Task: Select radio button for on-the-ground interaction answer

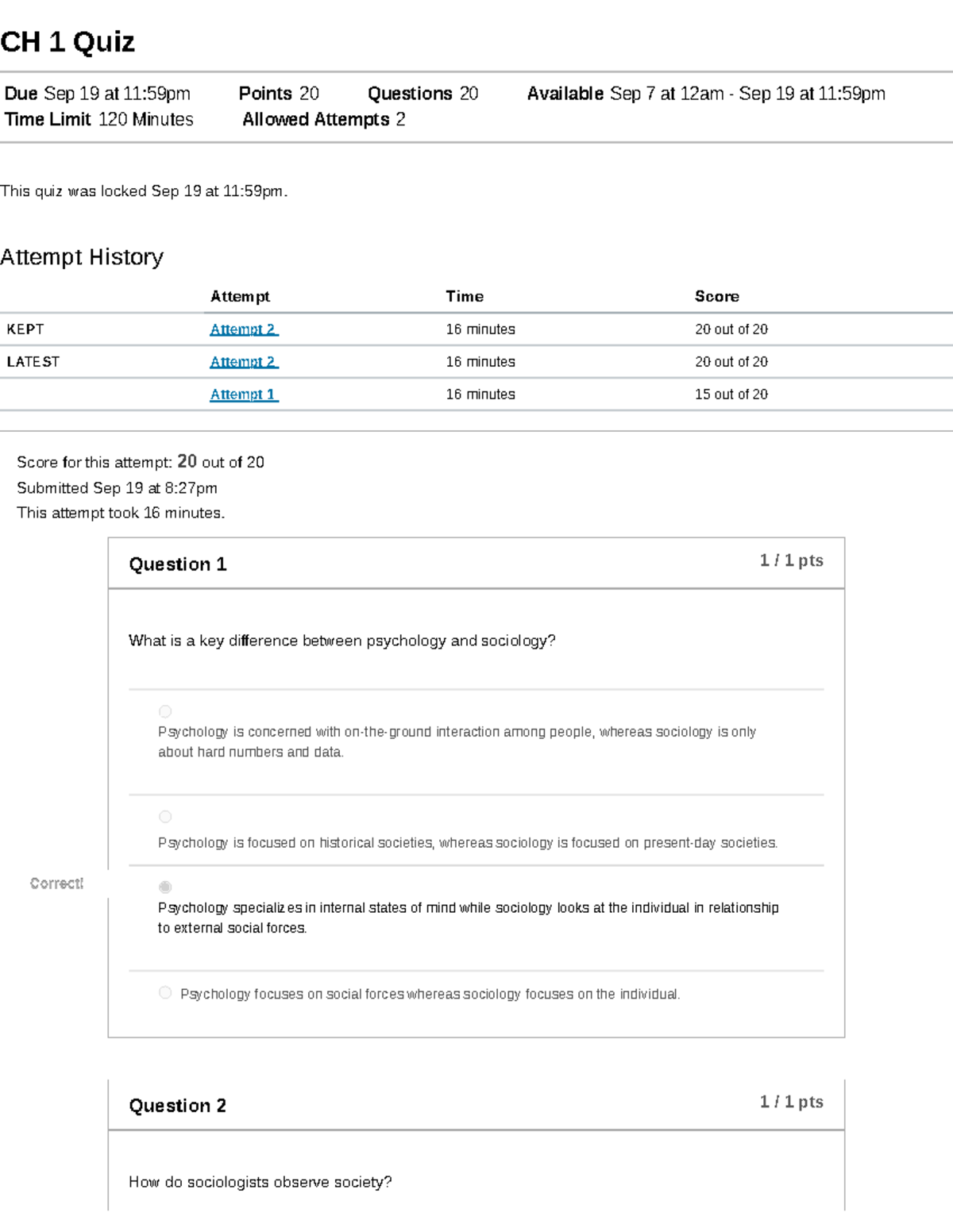Action: pos(165,711)
